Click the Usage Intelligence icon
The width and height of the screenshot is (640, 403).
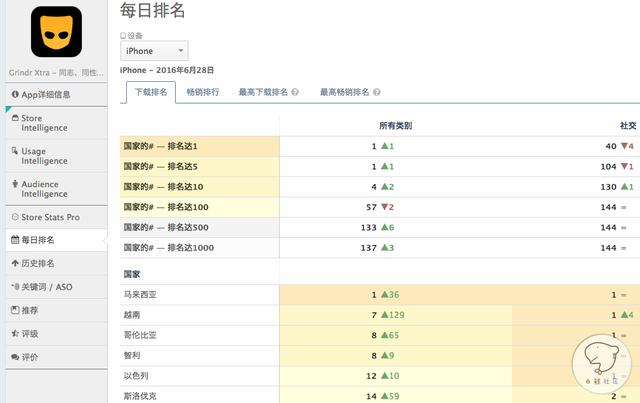pos(15,151)
